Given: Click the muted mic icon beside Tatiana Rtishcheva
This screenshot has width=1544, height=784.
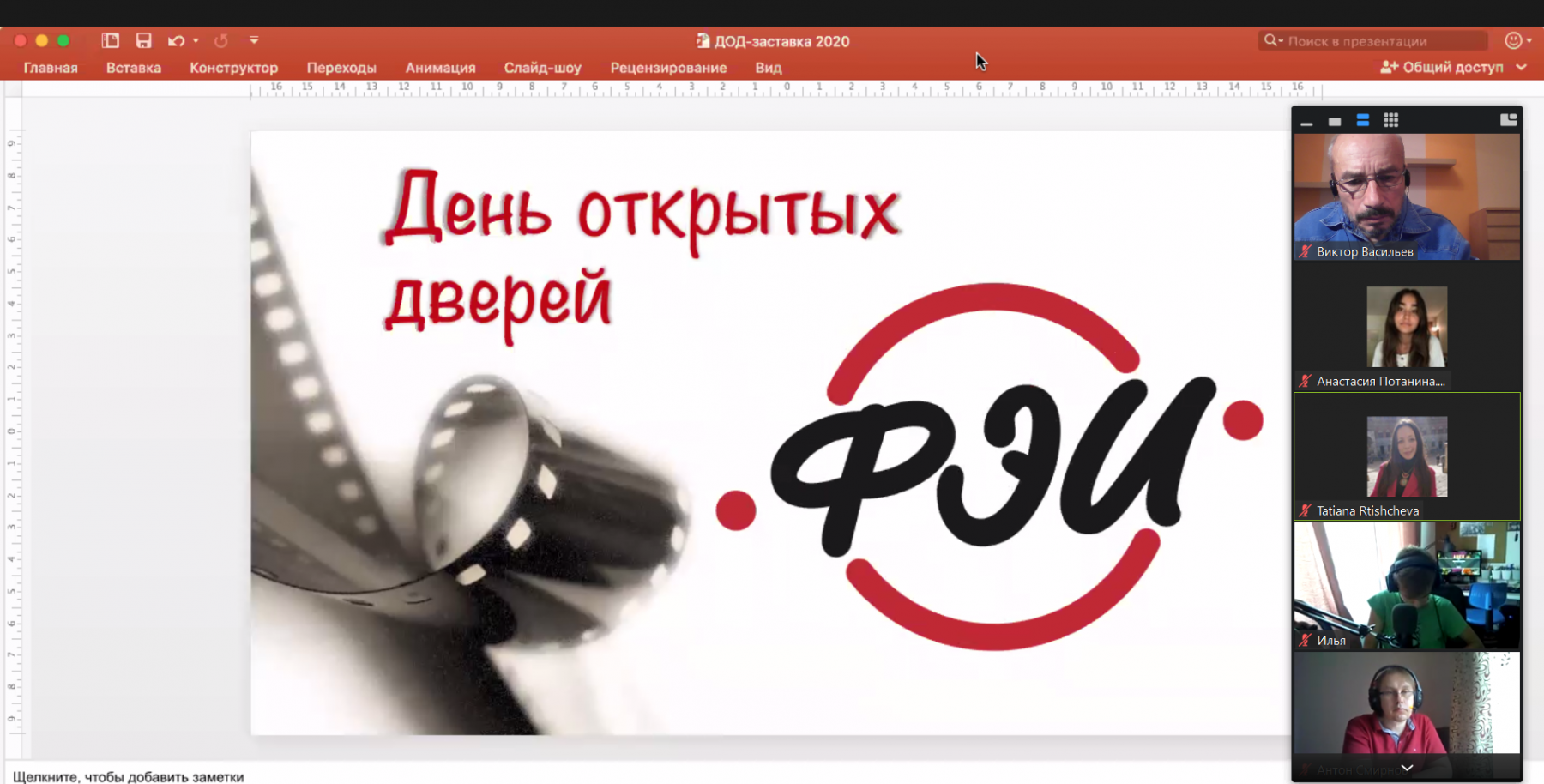Looking at the screenshot, I should [x=1306, y=510].
